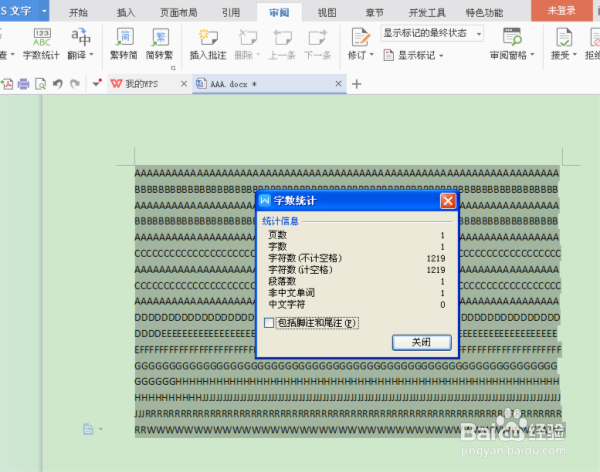
Task: Expand the 修订 dropdown arrow
Action: 372,55
